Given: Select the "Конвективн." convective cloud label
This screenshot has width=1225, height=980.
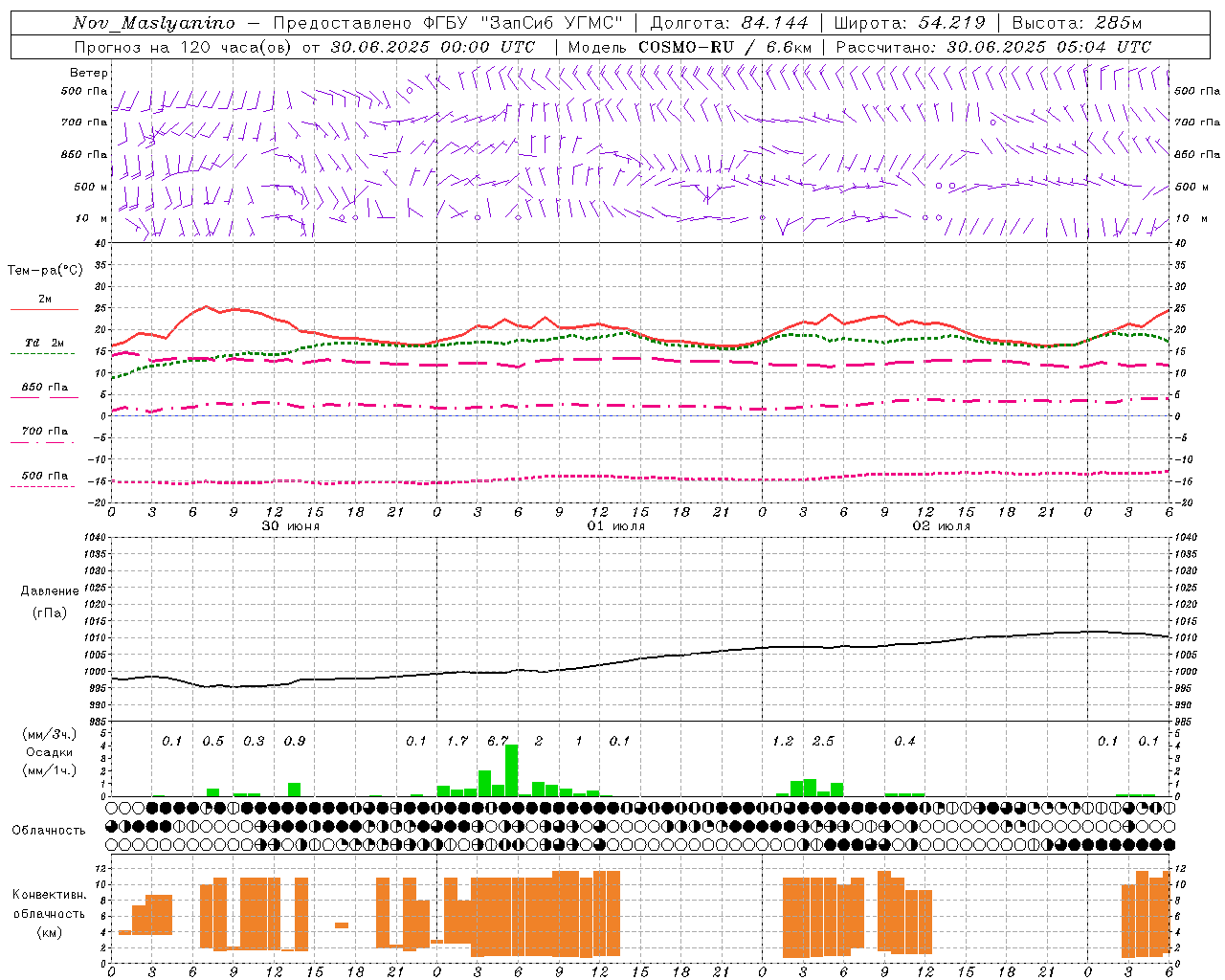Looking at the screenshot, I should (x=50, y=895).
